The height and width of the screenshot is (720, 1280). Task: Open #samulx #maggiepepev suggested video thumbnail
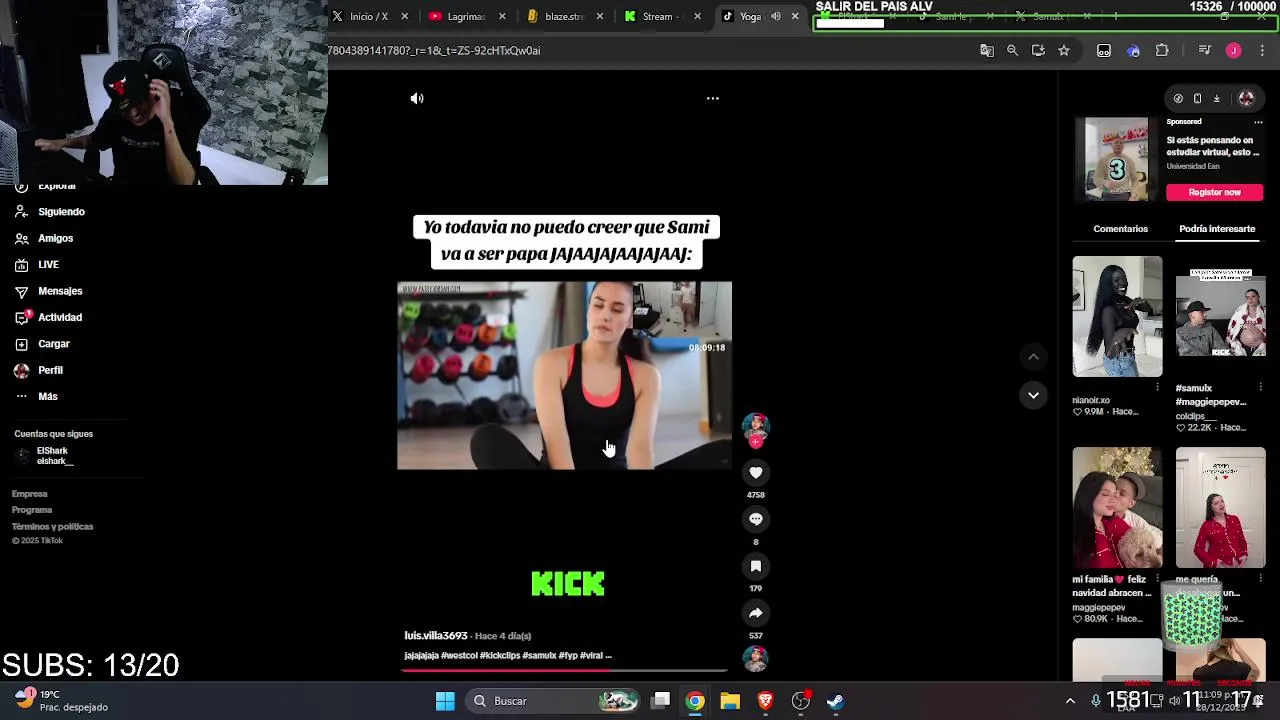coord(1220,316)
